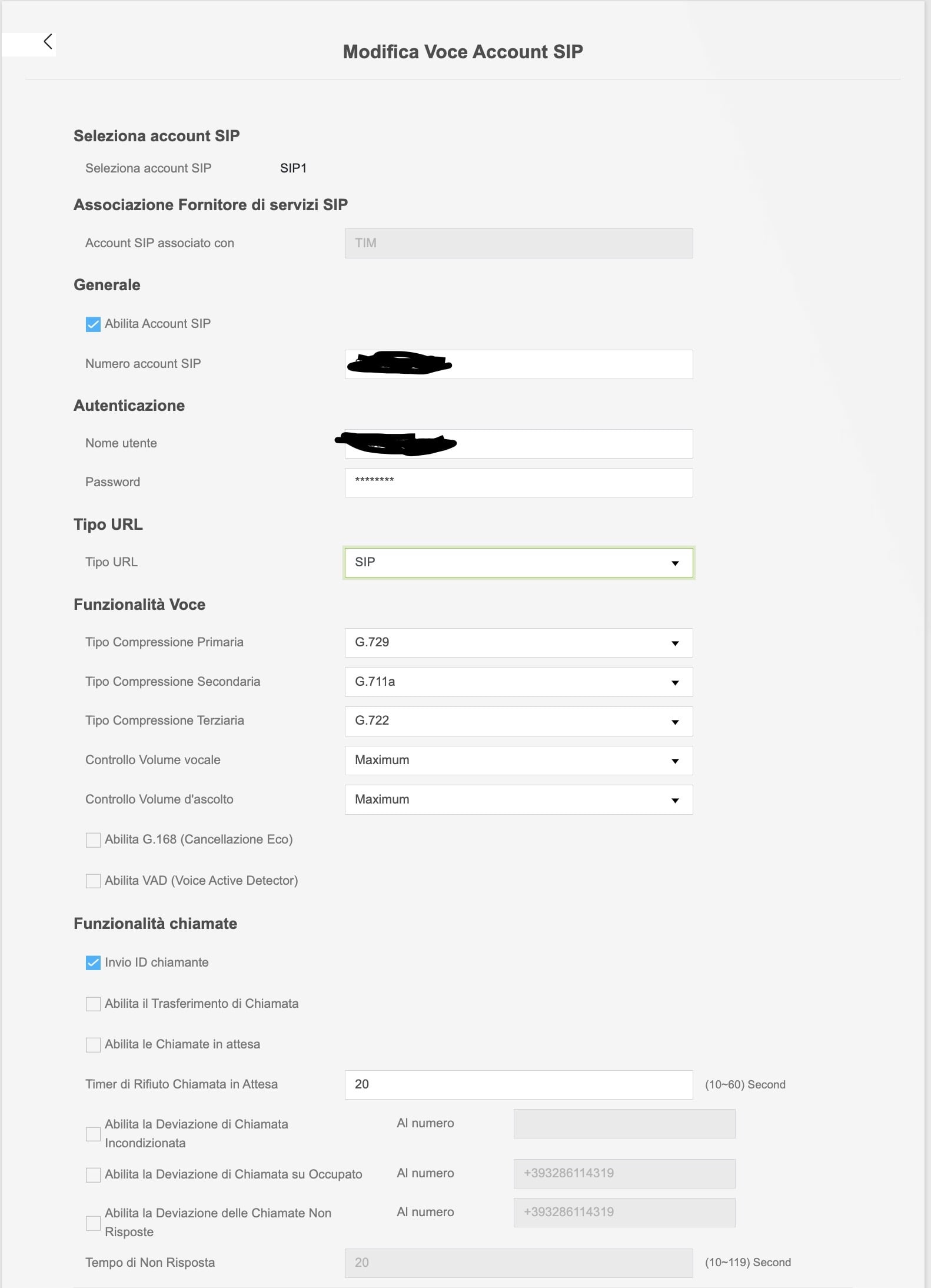Click the Timer di Rifiuto Chiamata field
This screenshot has width=931, height=1288.
click(x=518, y=1084)
